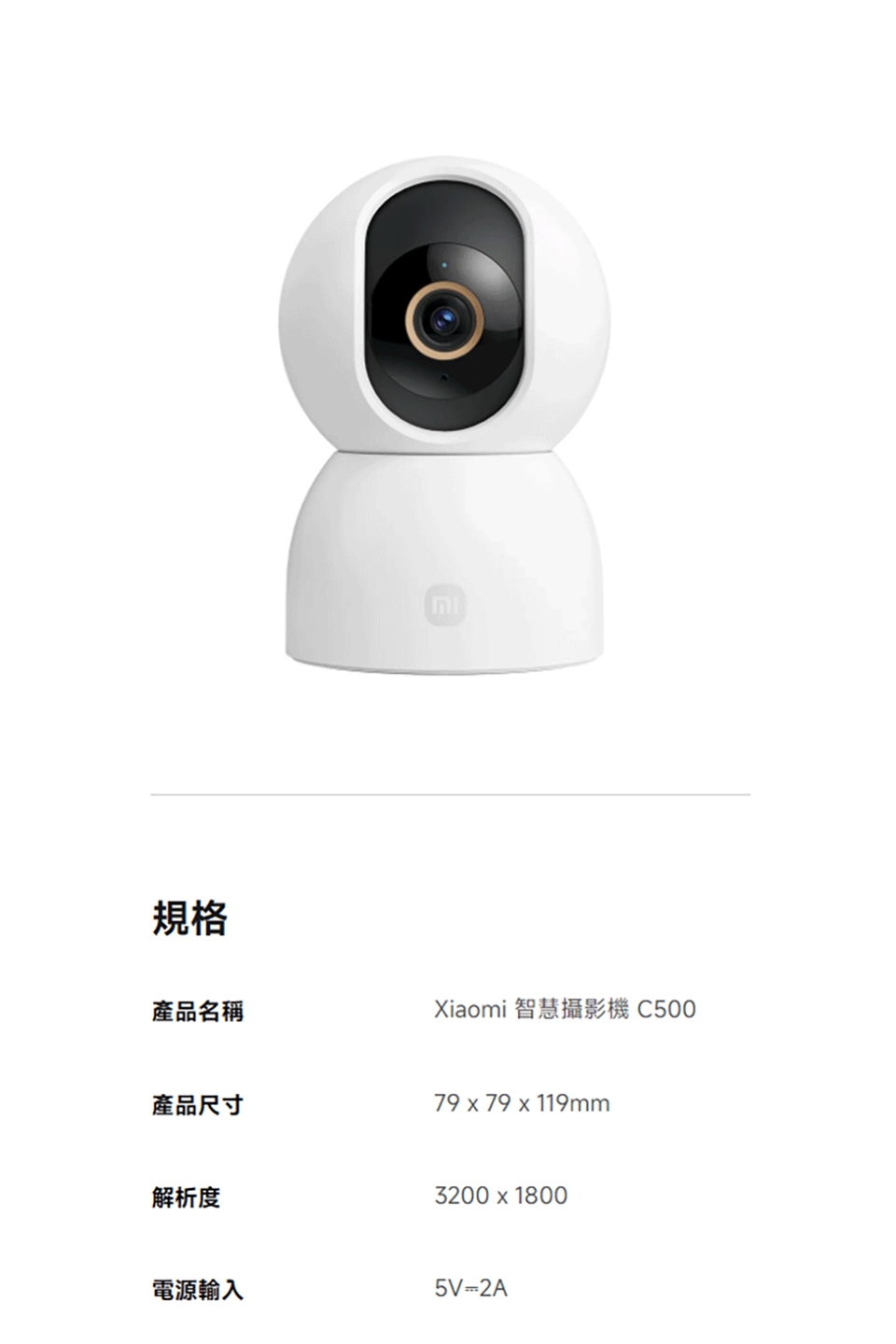Click the horizontal divider line above 規格
896x1344 pixels.
450,795
